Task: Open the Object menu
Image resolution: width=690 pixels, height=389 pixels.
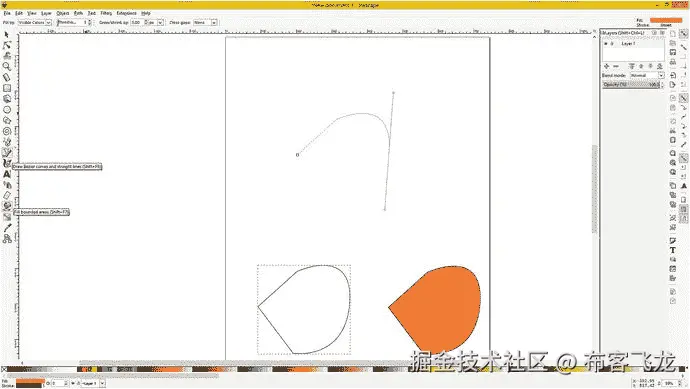Action: [x=63, y=13]
